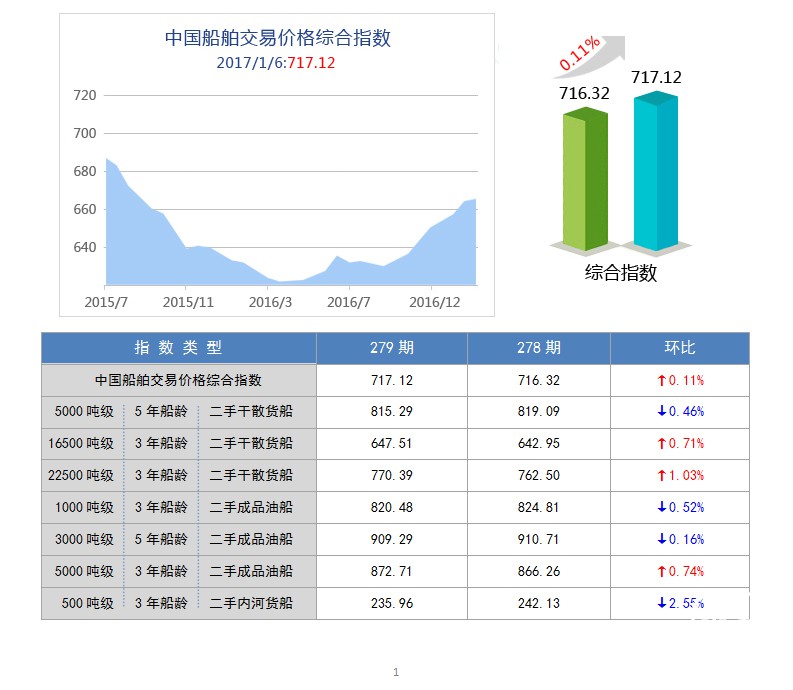Select the 2015/11 x-axis label

[x=188, y=302]
